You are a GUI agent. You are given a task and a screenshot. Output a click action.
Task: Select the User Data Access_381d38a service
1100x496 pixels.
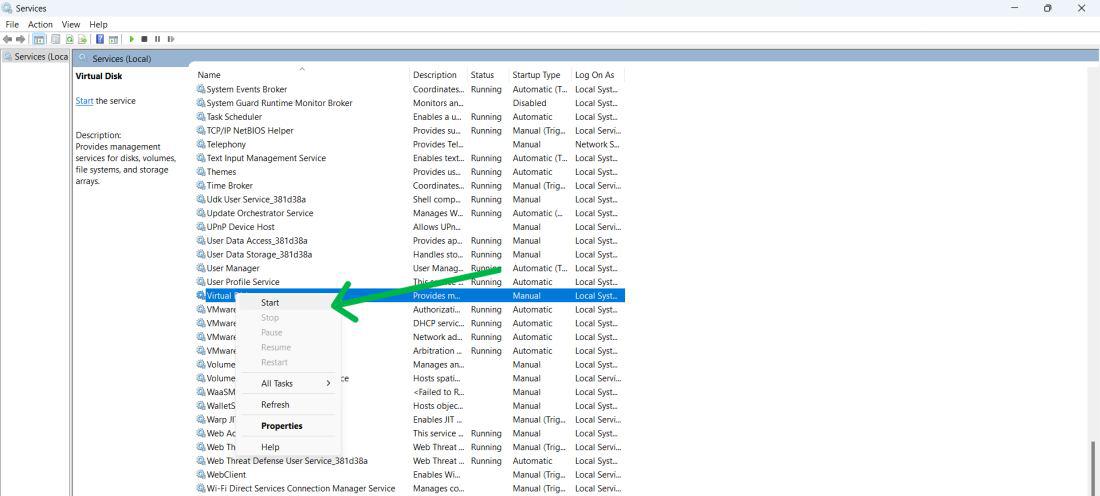pos(257,241)
